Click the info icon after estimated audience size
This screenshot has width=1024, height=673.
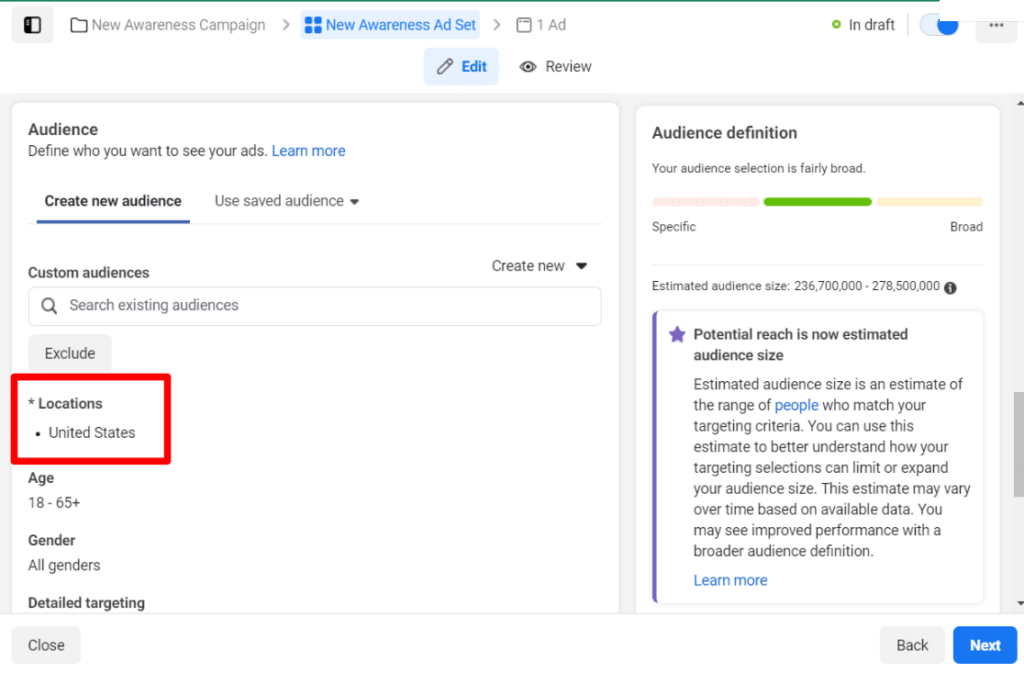(x=950, y=287)
